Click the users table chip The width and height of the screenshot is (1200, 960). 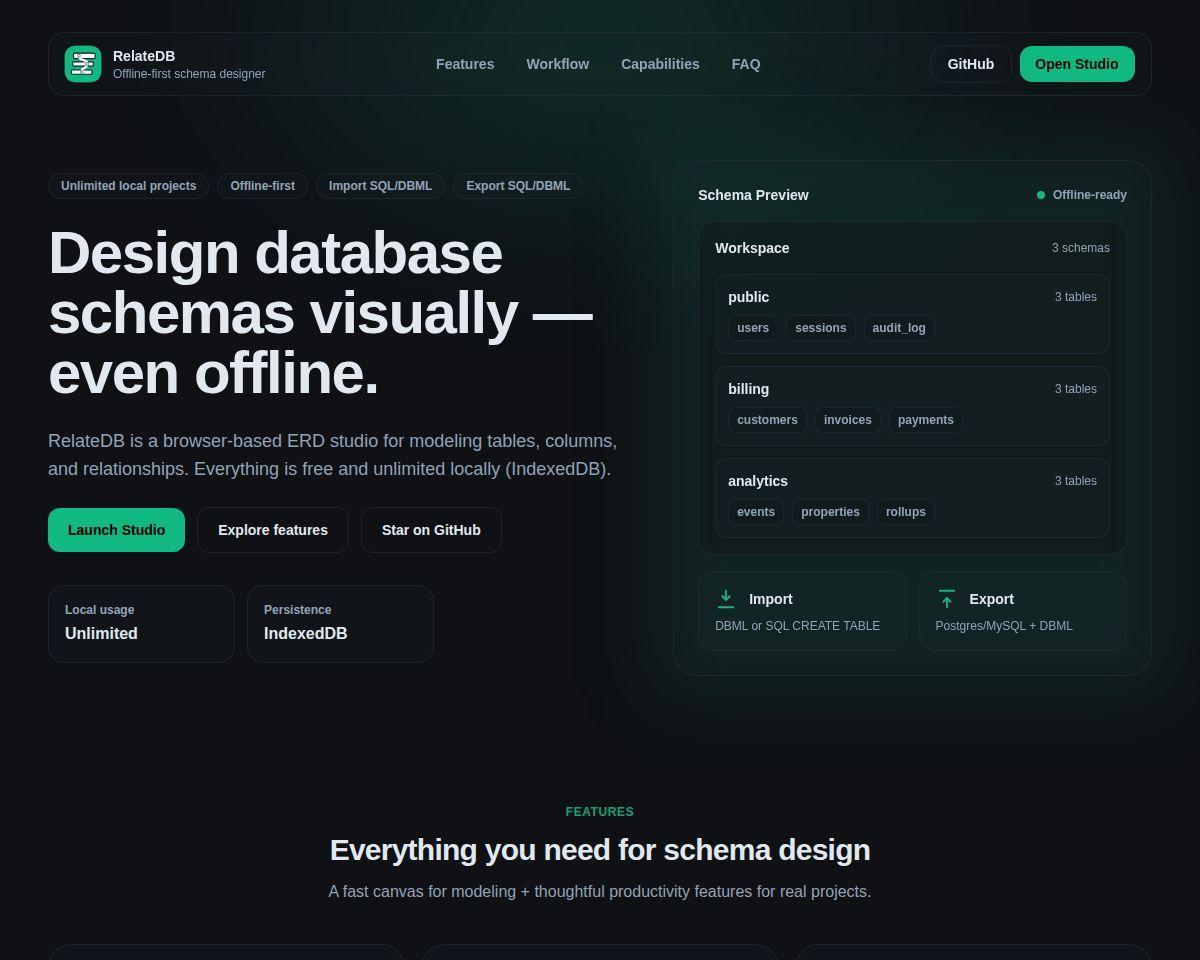753,328
